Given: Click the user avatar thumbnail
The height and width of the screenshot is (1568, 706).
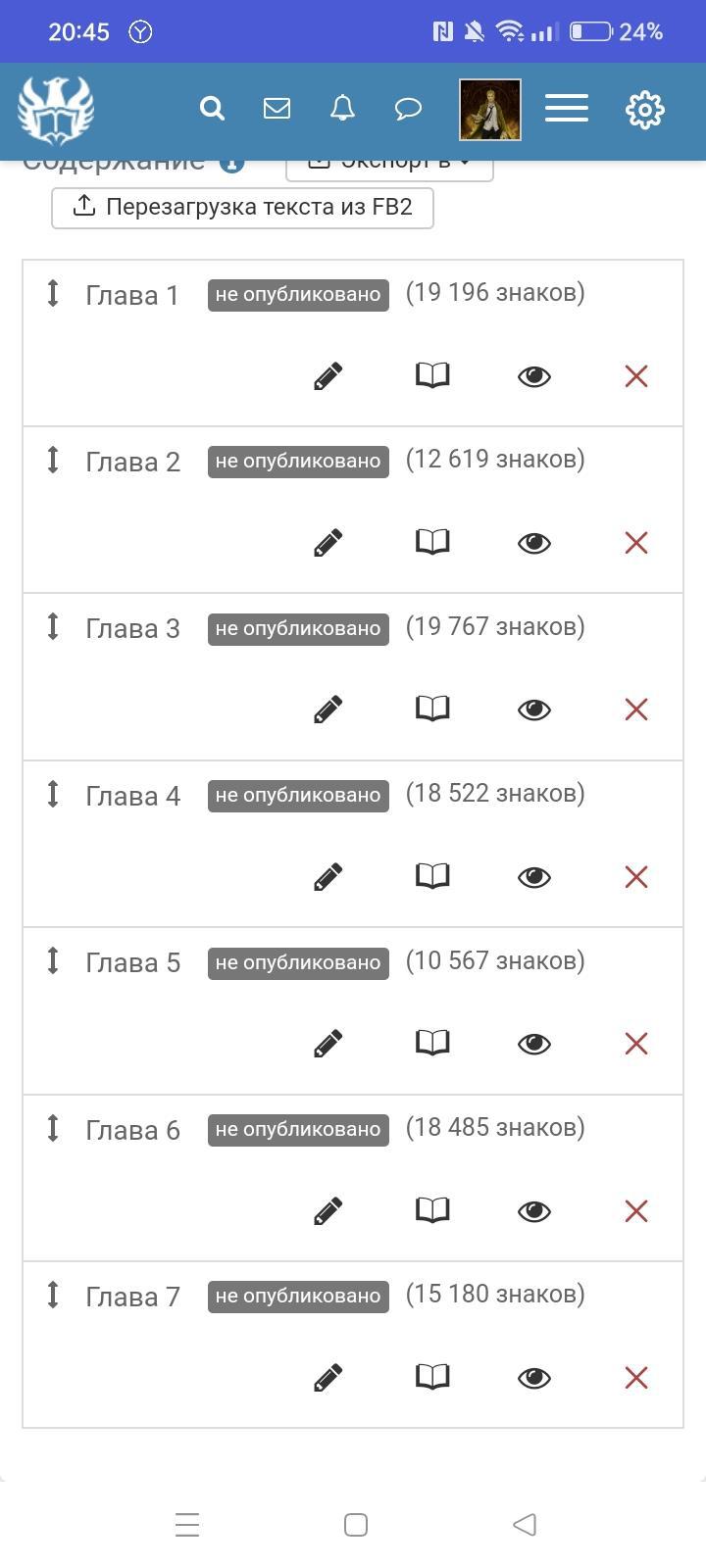Looking at the screenshot, I should (x=490, y=110).
